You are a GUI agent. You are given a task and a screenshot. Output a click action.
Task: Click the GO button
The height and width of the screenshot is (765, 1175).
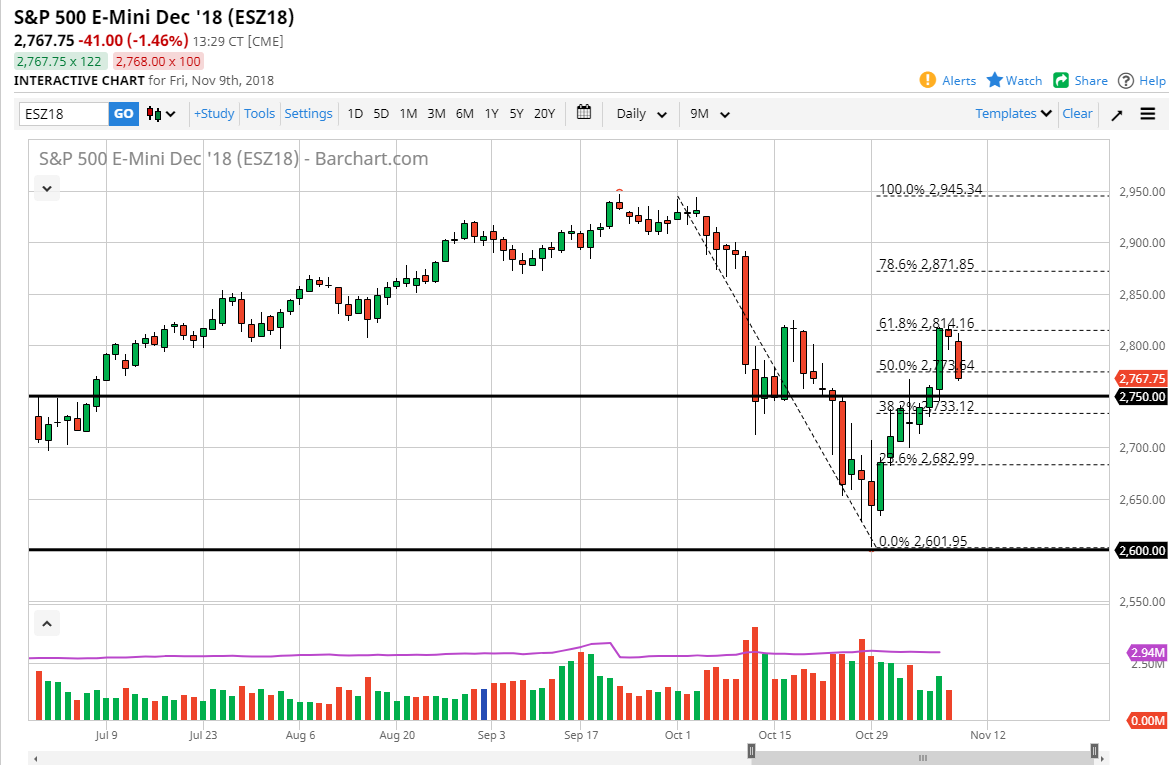coord(123,114)
